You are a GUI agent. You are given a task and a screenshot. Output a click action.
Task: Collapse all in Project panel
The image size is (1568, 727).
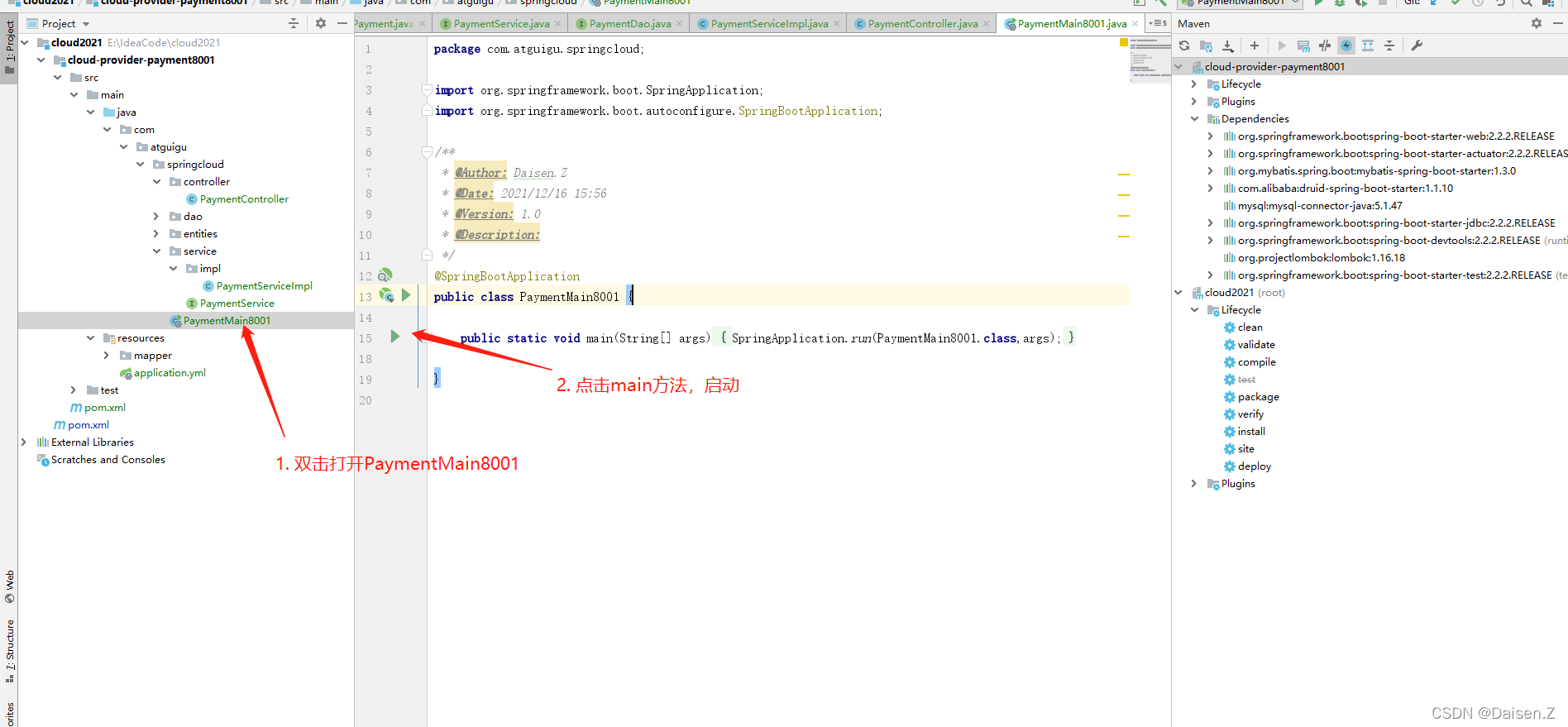click(x=294, y=23)
